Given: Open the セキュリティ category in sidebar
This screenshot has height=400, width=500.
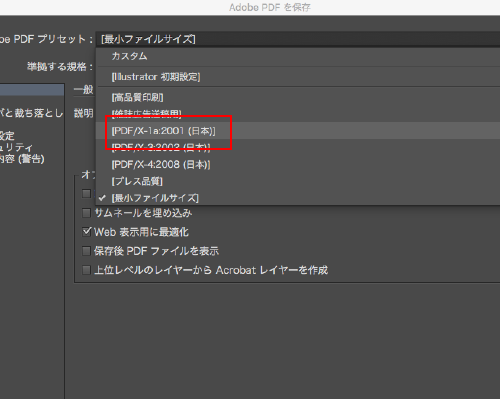Looking at the screenshot, I should click(17, 147).
